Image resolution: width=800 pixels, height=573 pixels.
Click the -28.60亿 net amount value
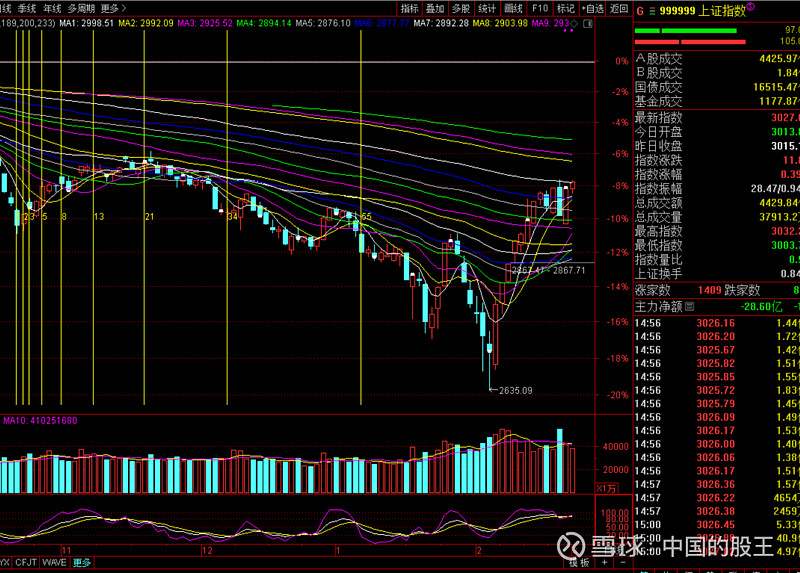(761, 306)
